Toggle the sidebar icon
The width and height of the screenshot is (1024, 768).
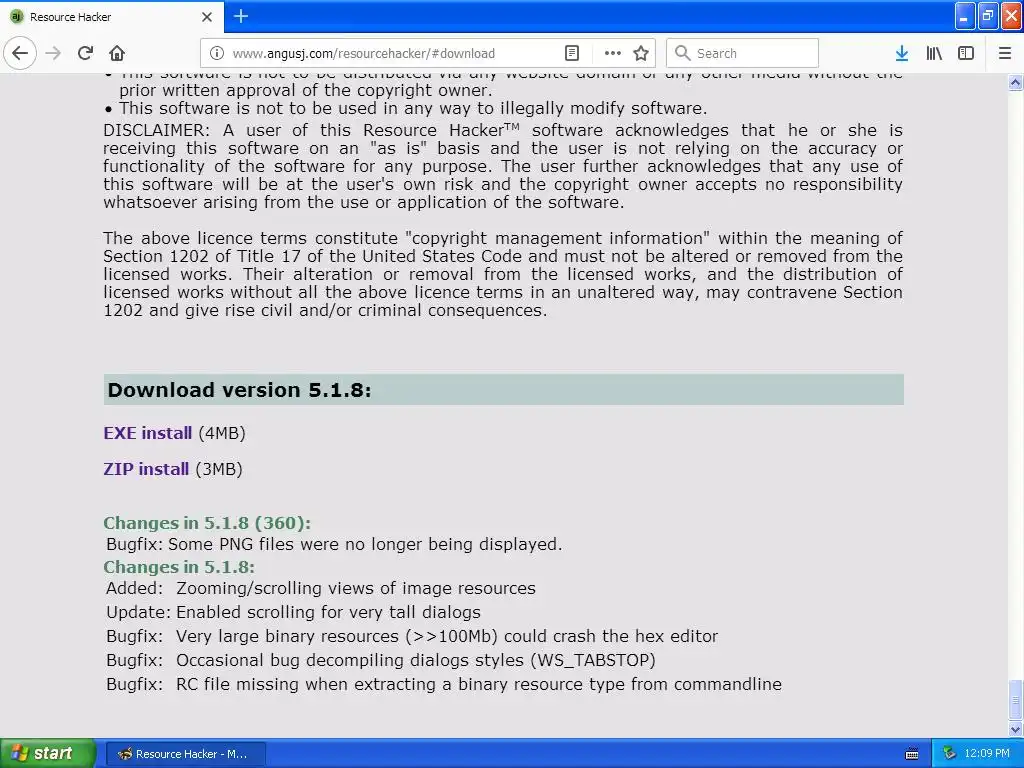click(x=966, y=53)
